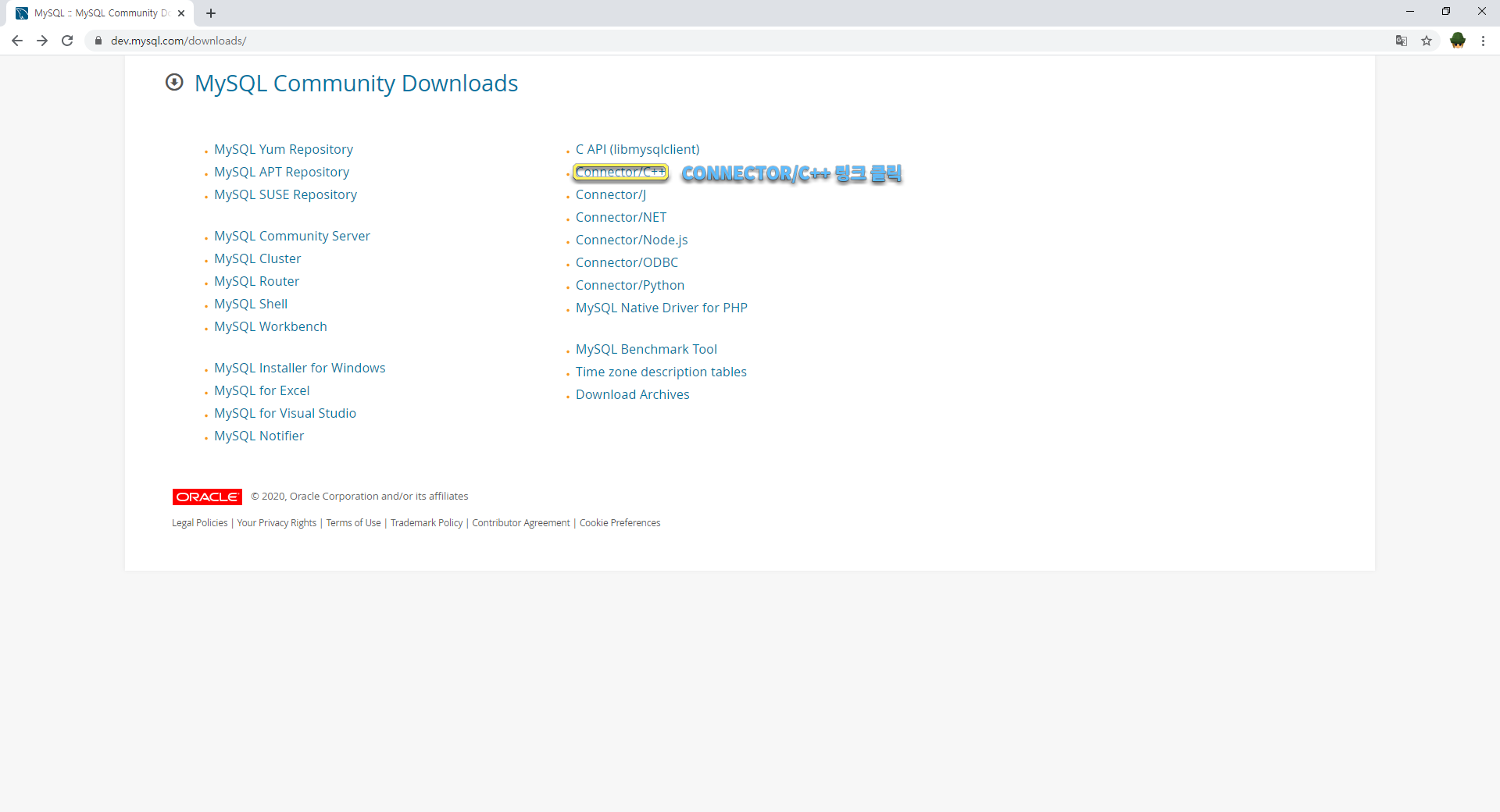The height and width of the screenshot is (812, 1500).
Task: Close the Chrome window
Action: pos(1482,12)
